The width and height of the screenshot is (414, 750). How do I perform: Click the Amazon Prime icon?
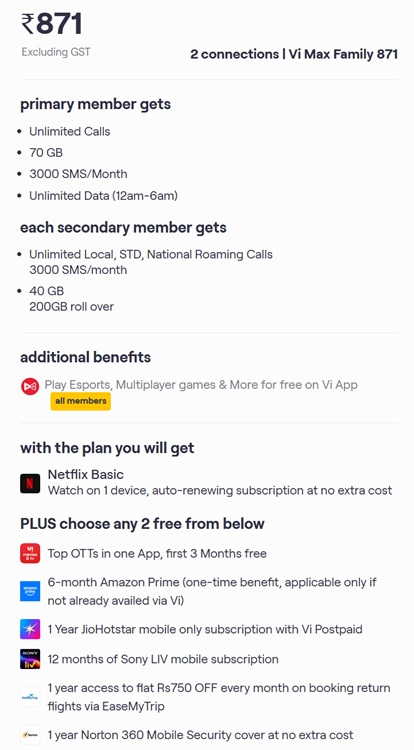tap(30, 591)
